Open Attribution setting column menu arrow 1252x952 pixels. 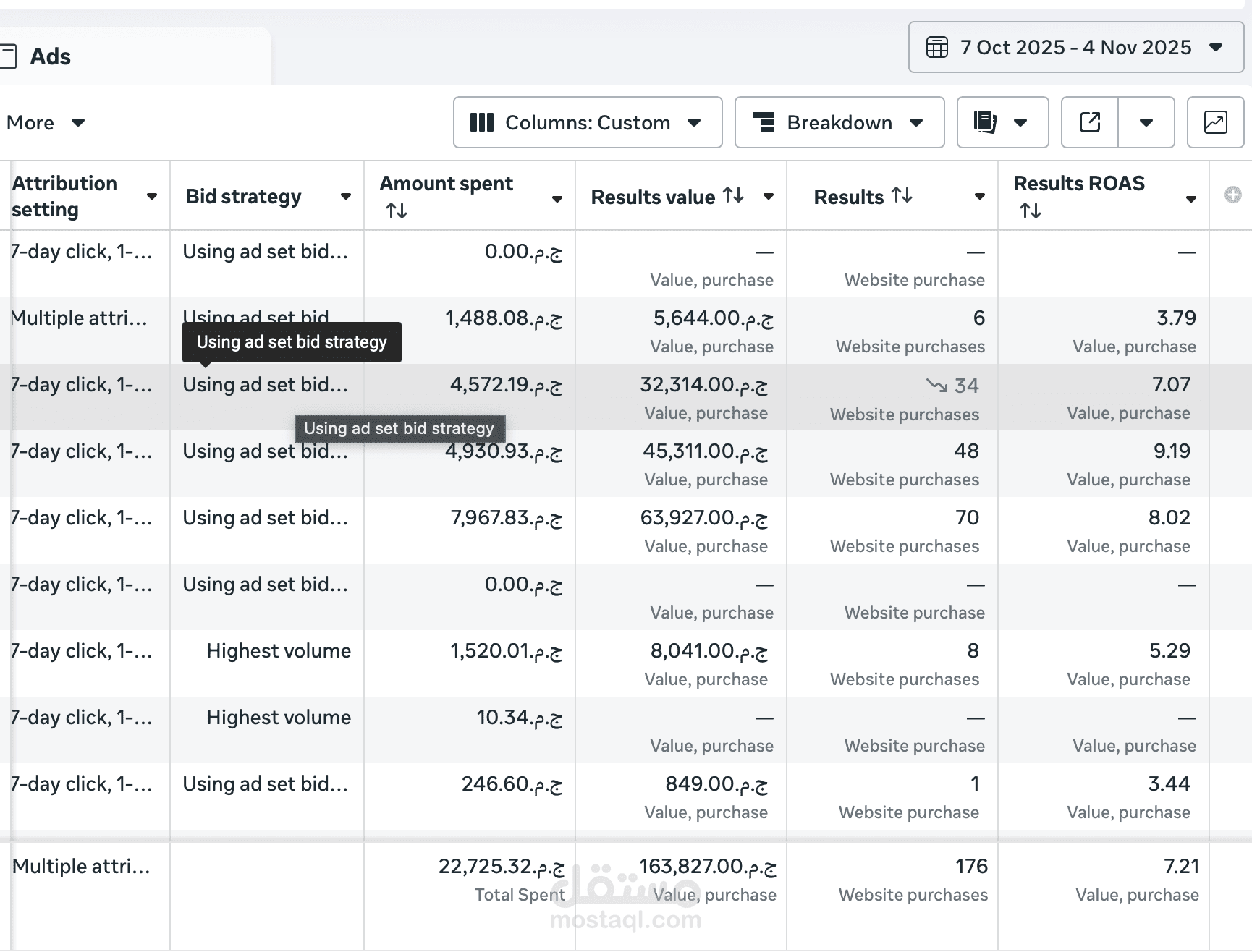pos(152,197)
